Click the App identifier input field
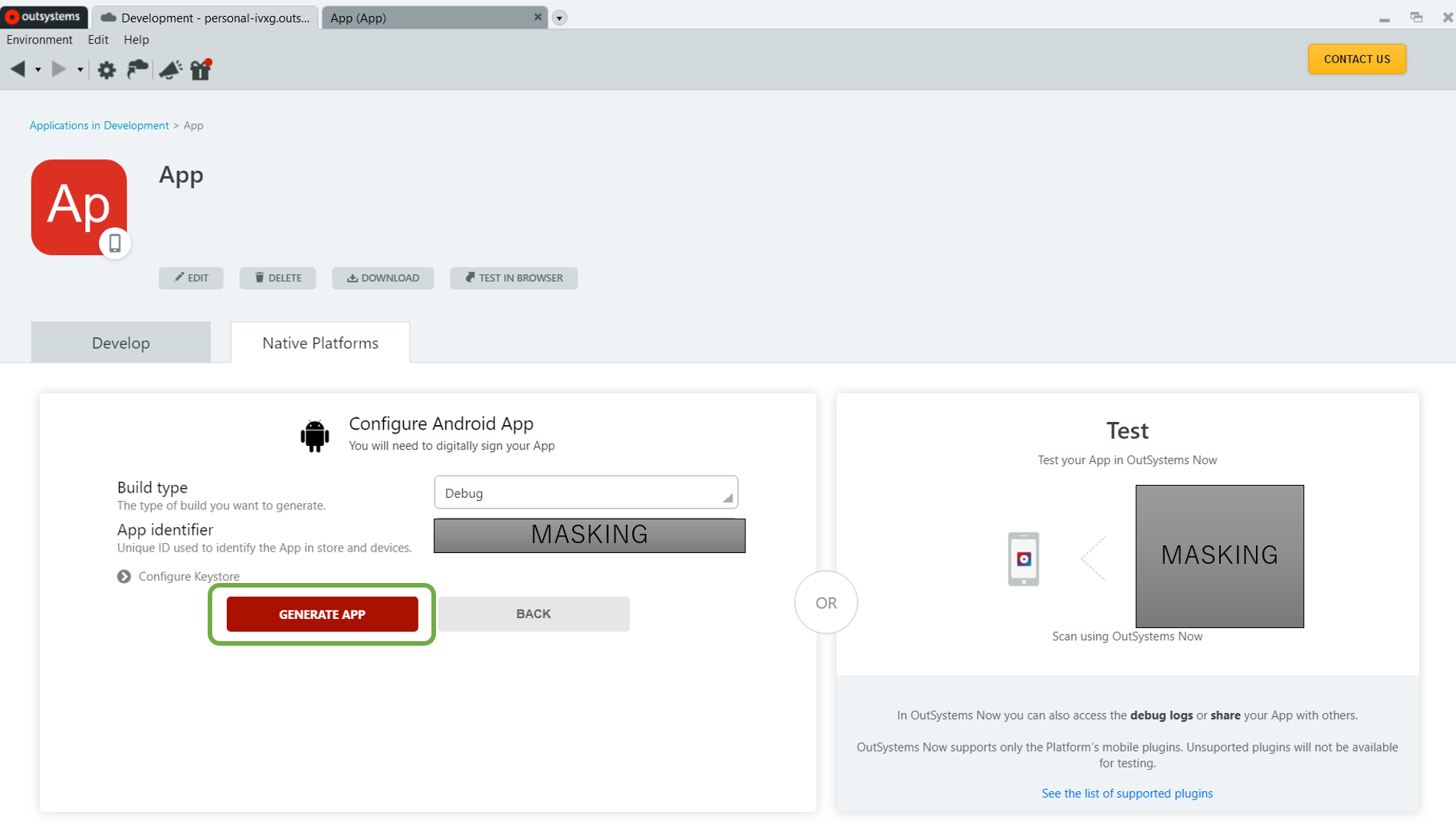Image resolution: width=1456 pixels, height=838 pixels. [x=589, y=535]
